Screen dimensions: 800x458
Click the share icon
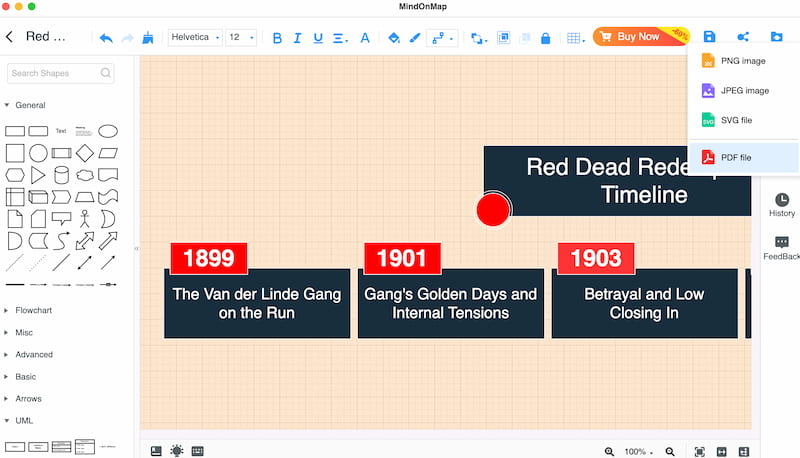(x=743, y=36)
